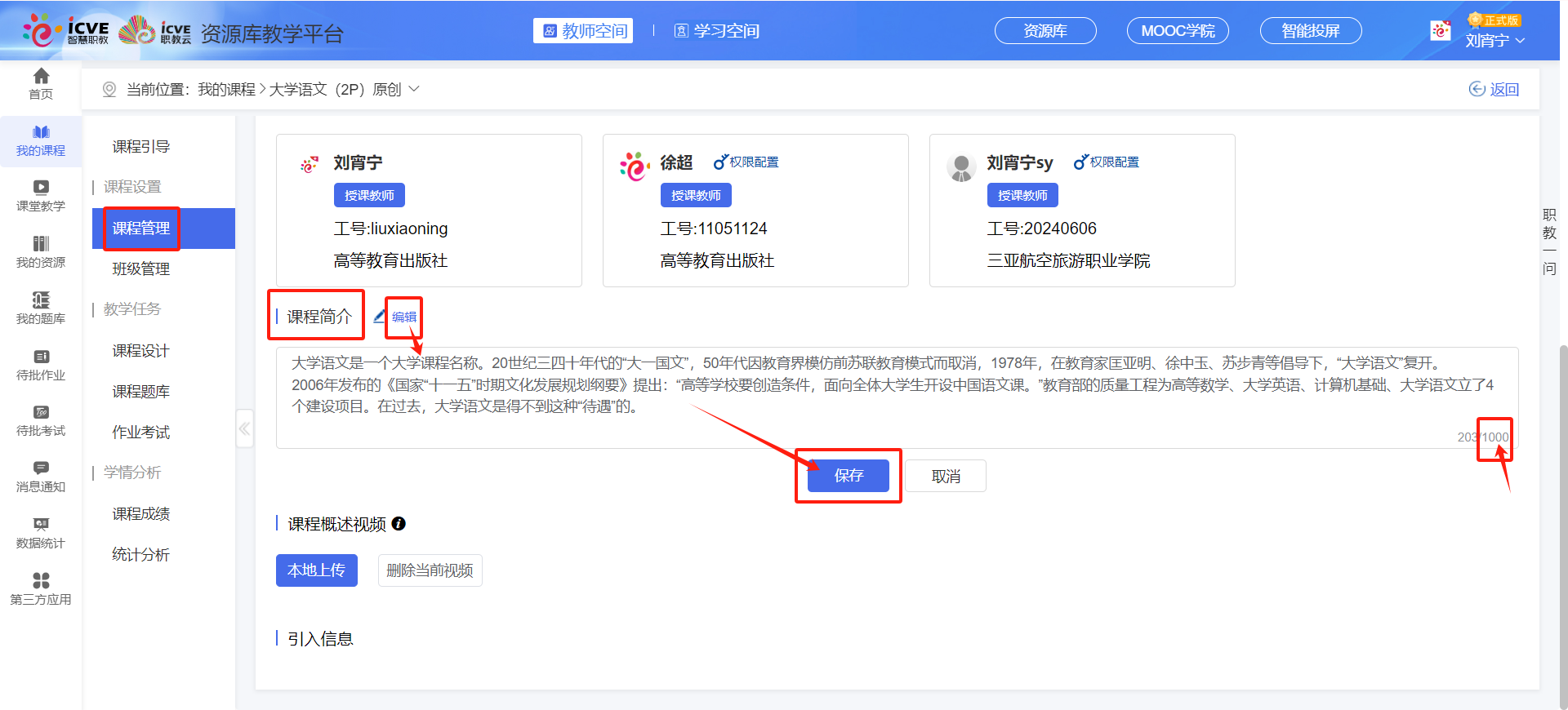
Task: Click the blue 保存 button
Action: click(848, 476)
